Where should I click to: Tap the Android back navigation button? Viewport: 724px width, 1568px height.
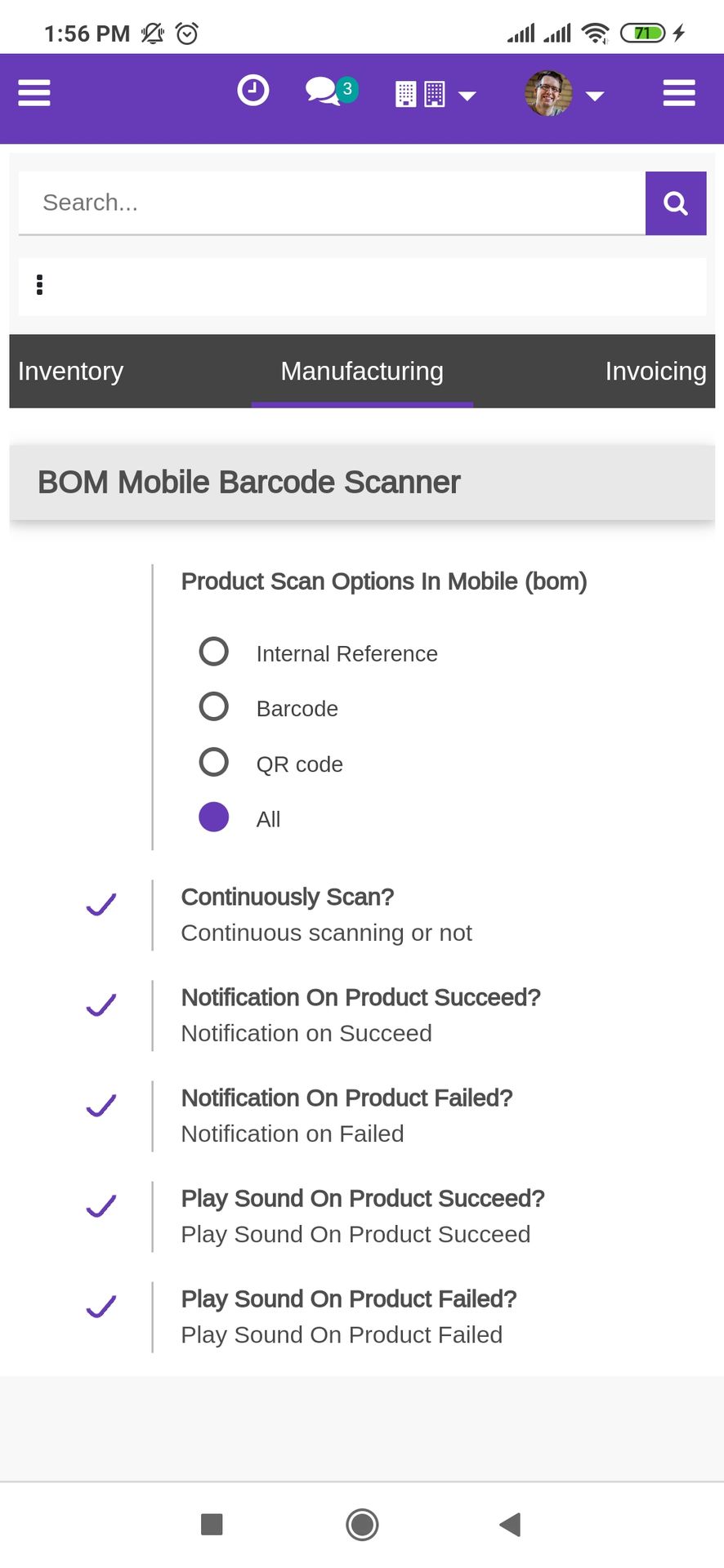point(510,1524)
